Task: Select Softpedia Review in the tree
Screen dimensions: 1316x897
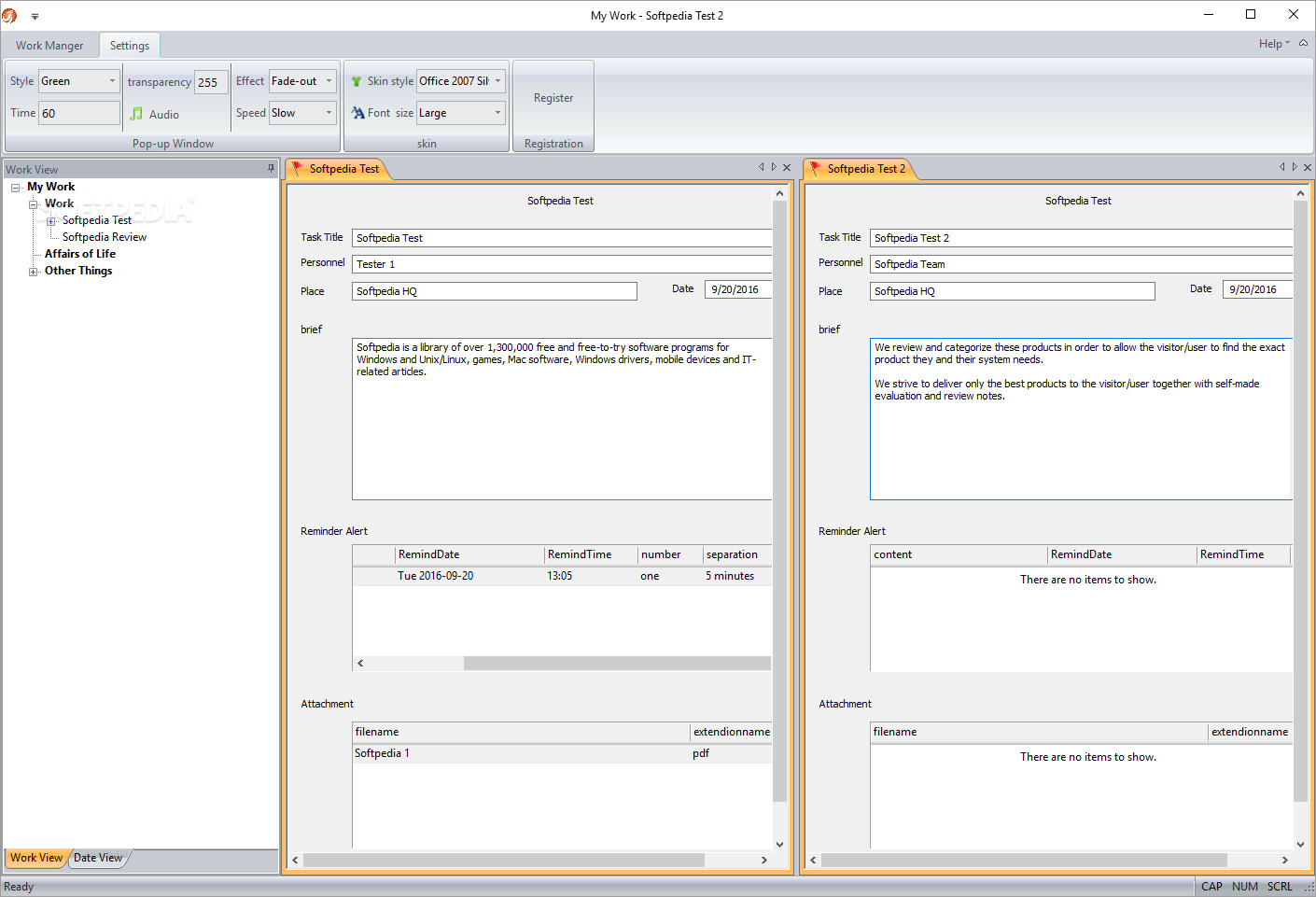Action: click(105, 237)
